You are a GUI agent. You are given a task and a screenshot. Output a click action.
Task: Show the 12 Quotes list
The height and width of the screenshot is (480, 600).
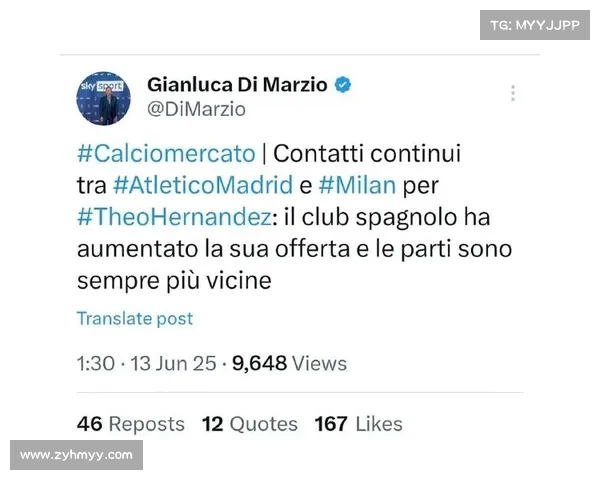coord(250,424)
